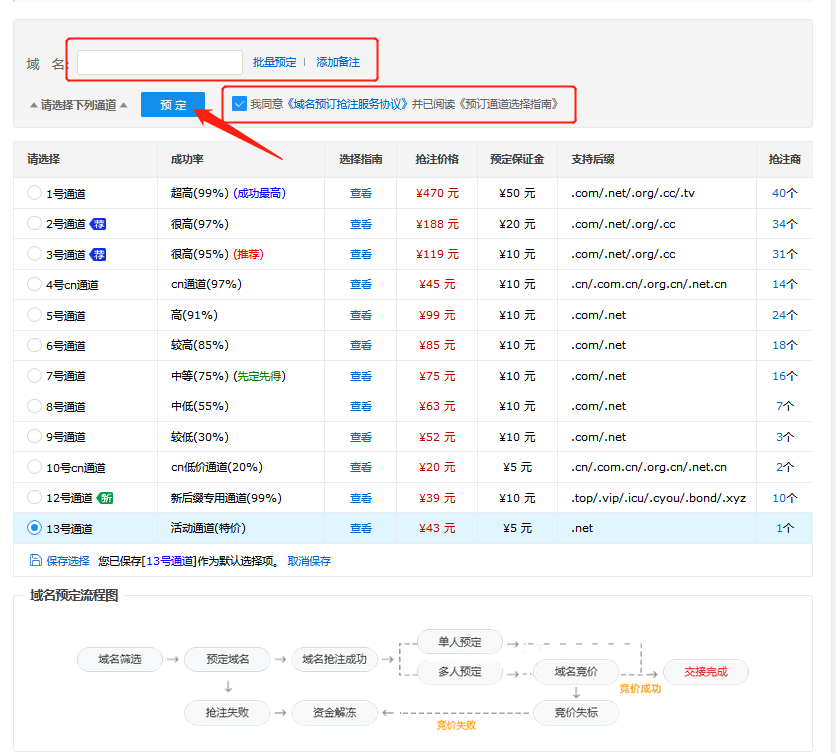836x753 pixels.
Task: Open the 40个 registrars link
Action: point(785,193)
